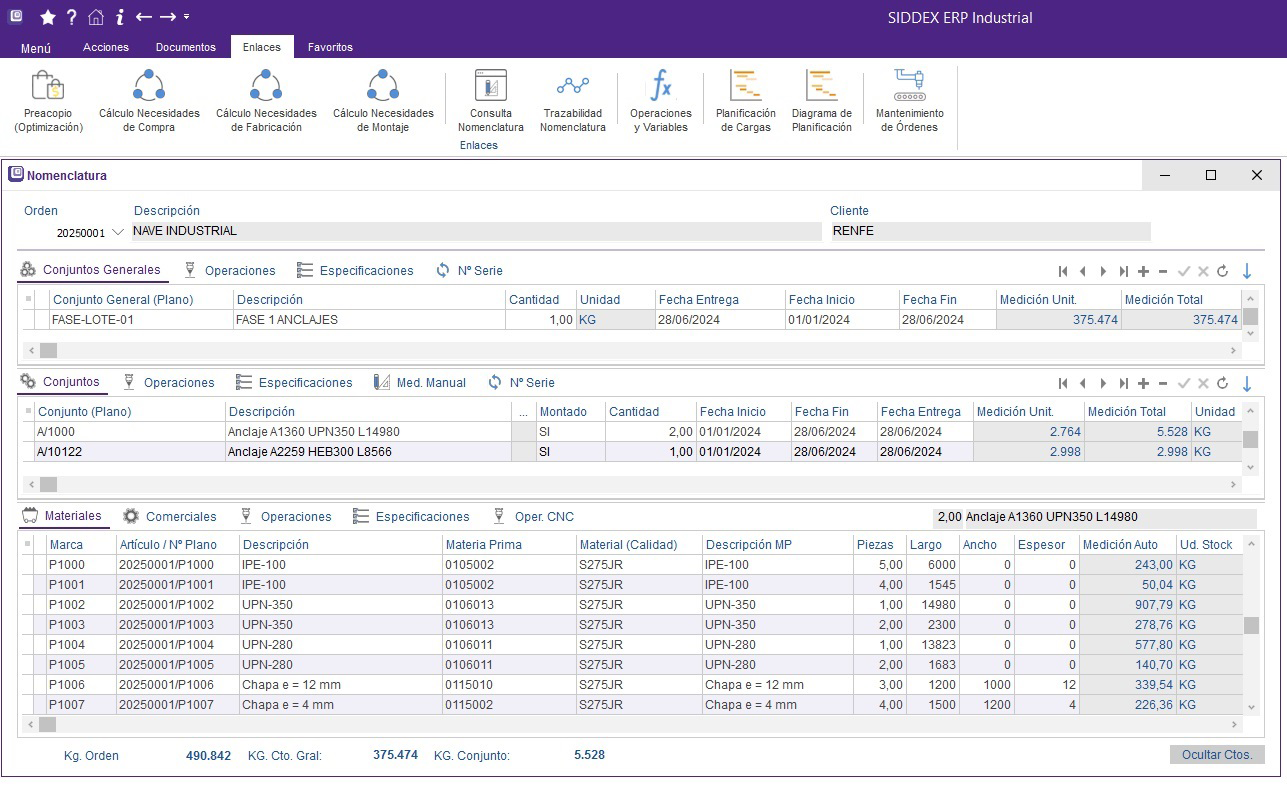The image size is (1287, 785).
Task: Click the Materiales grid vertical scrollbar thumb
Action: pos(1250,625)
